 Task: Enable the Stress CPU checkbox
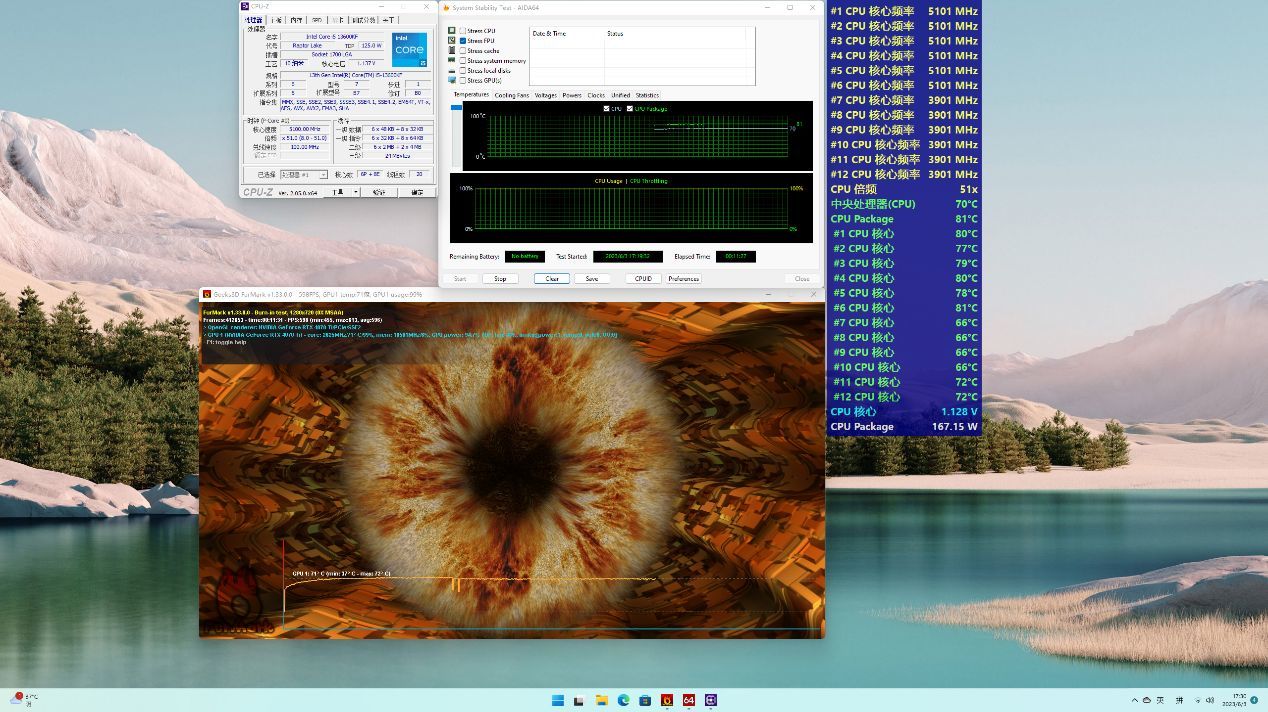(463, 31)
